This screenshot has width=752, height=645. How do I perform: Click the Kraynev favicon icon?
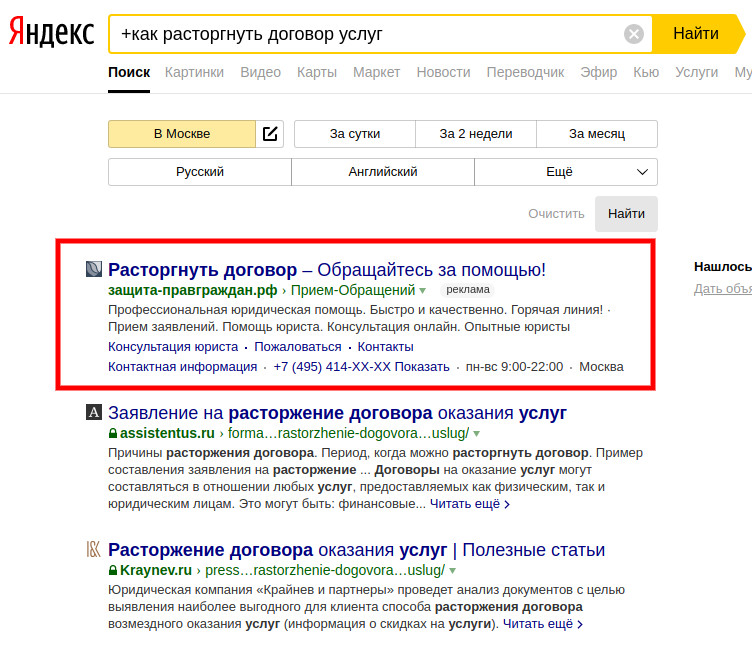point(94,549)
